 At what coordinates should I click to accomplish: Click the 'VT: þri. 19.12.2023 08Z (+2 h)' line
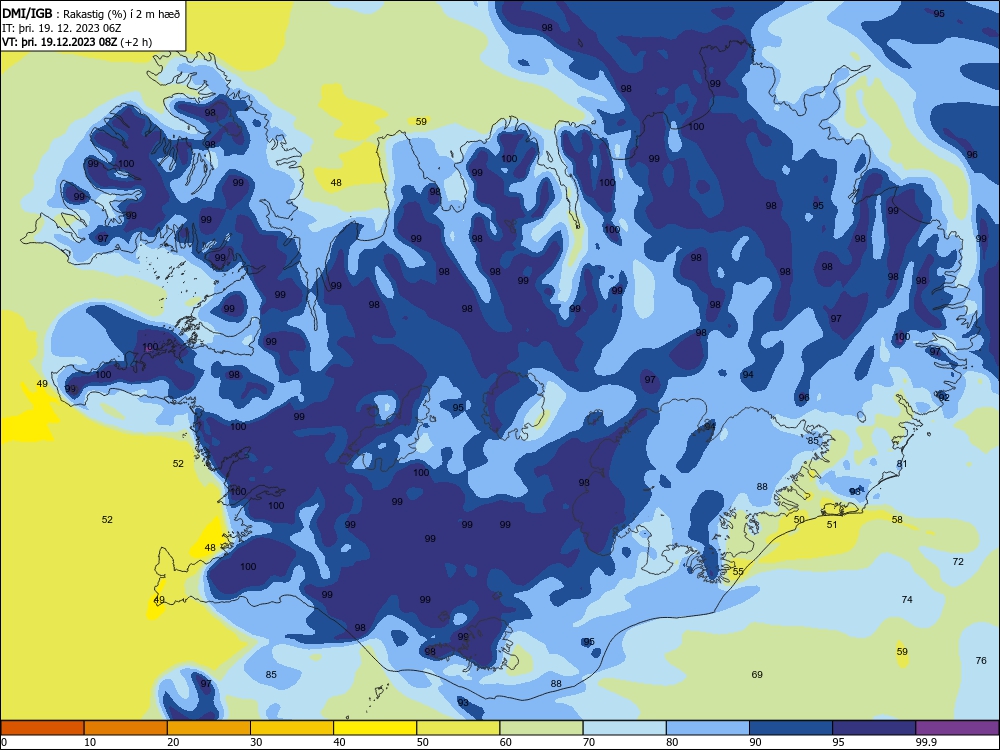[77, 42]
